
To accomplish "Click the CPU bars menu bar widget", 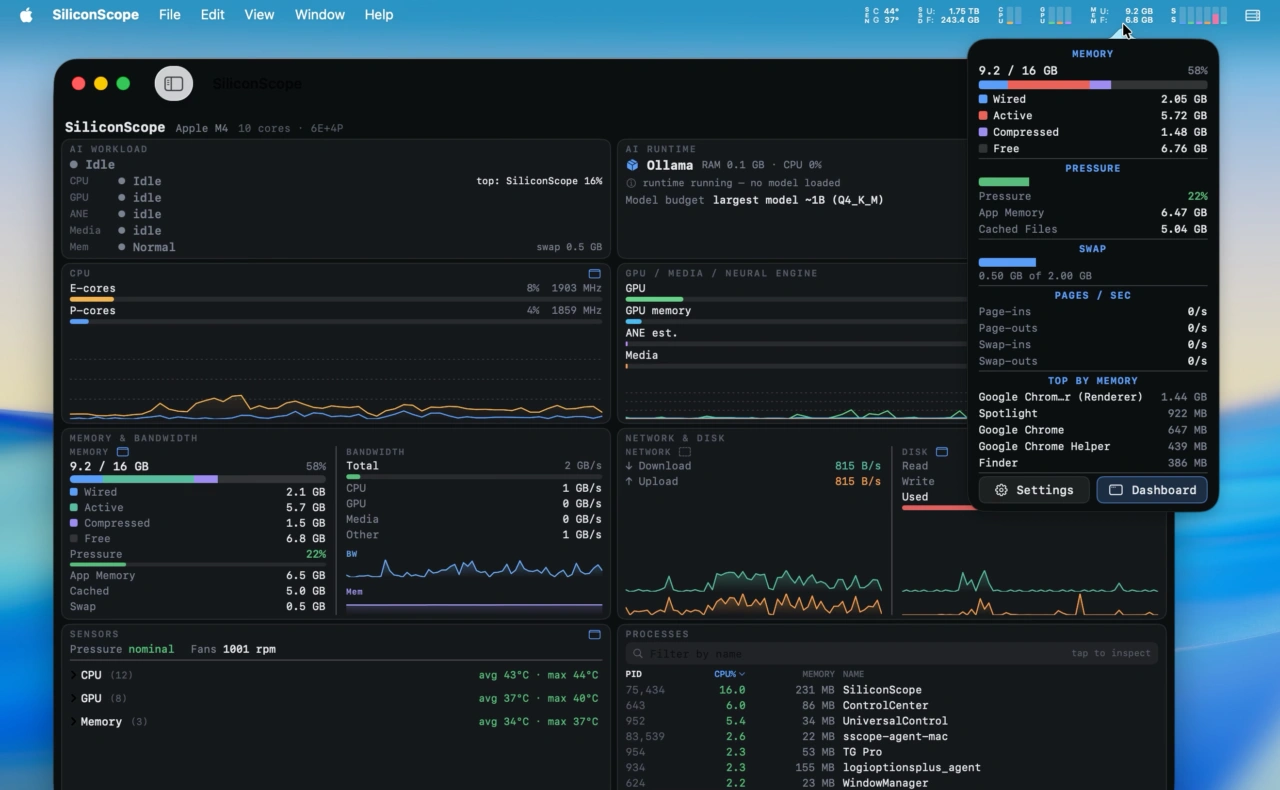I will [1009, 15].
